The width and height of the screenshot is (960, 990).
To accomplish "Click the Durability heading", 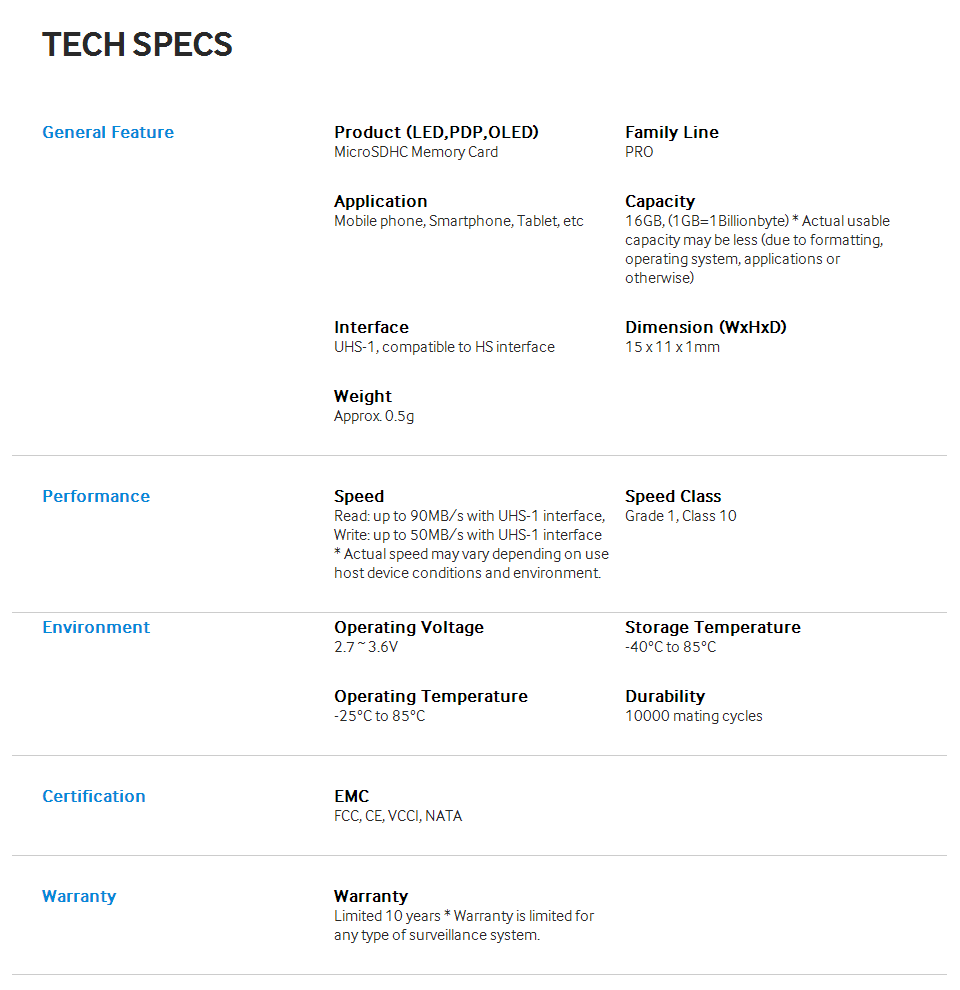I will (665, 696).
